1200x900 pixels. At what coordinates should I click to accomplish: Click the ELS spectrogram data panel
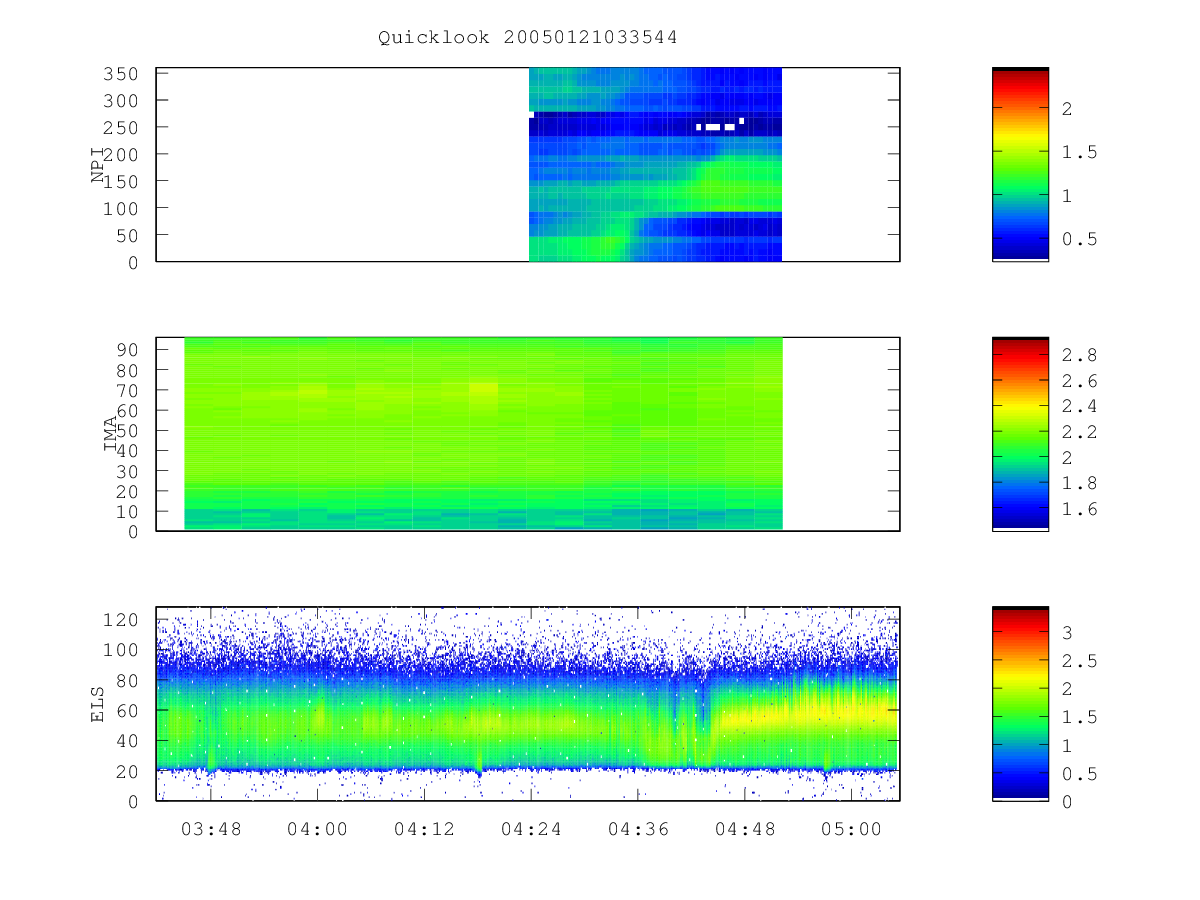(x=528, y=704)
